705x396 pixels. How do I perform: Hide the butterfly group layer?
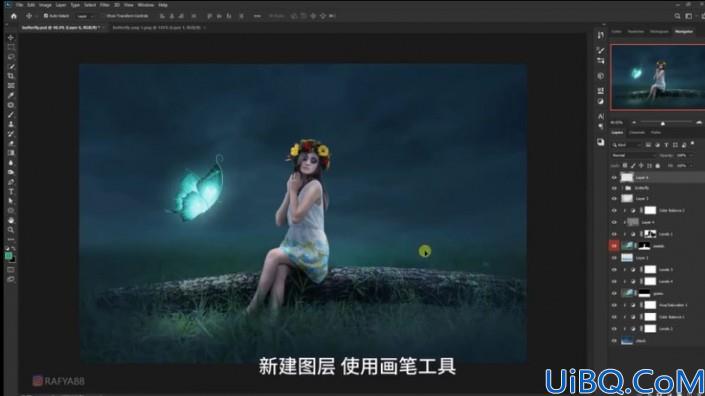click(x=614, y=188)
